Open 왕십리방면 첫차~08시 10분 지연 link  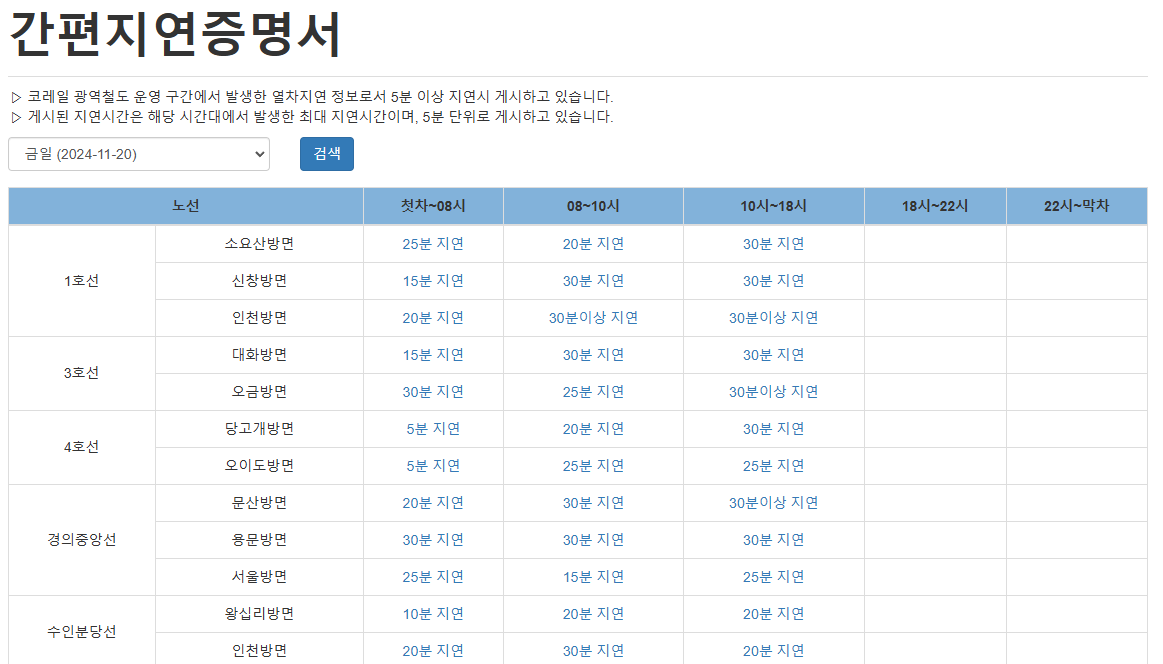(x=433, y=614)
